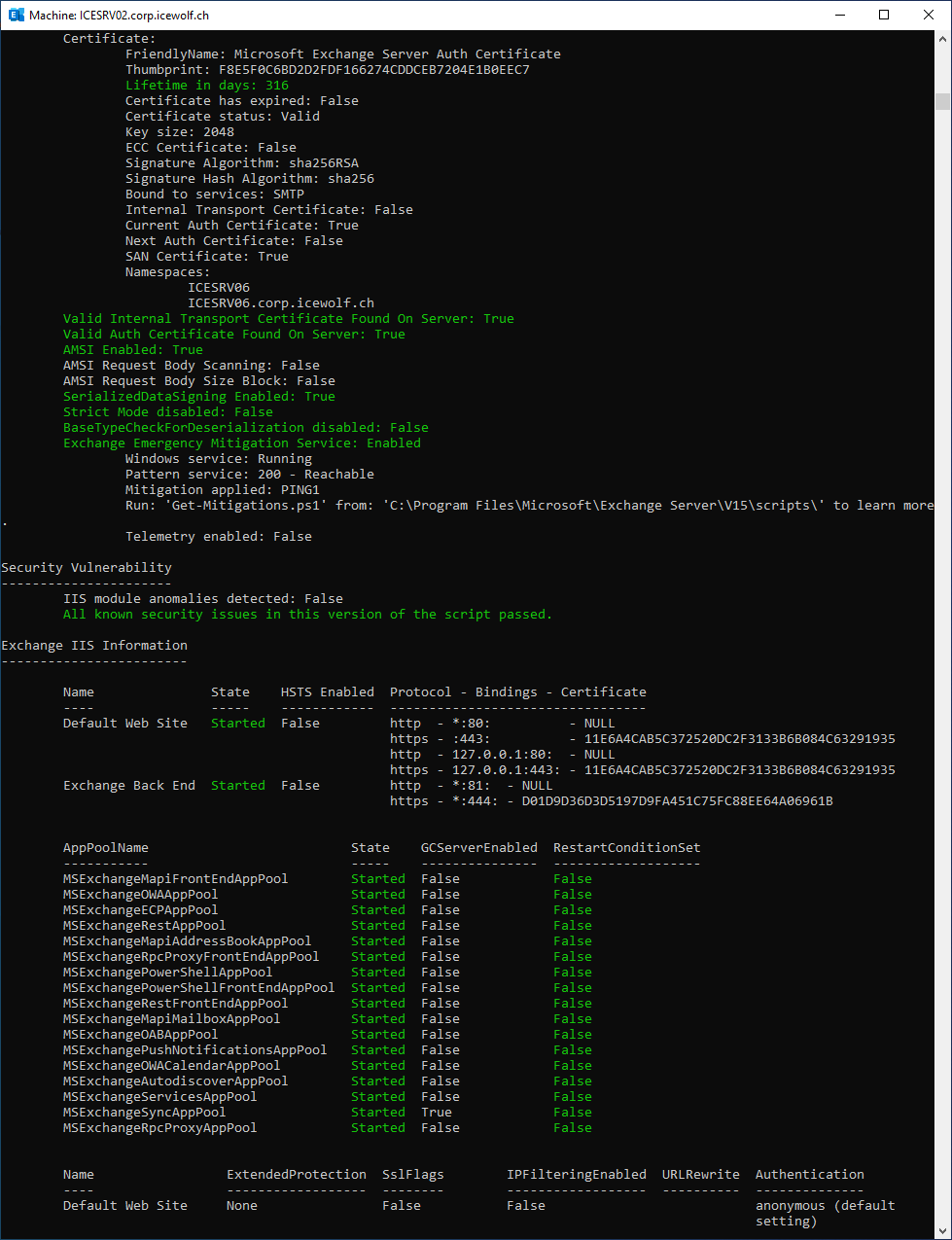Click 'Signature Algorithm: sha256RSA' line
952x1240 pixels.
(242, 163)
